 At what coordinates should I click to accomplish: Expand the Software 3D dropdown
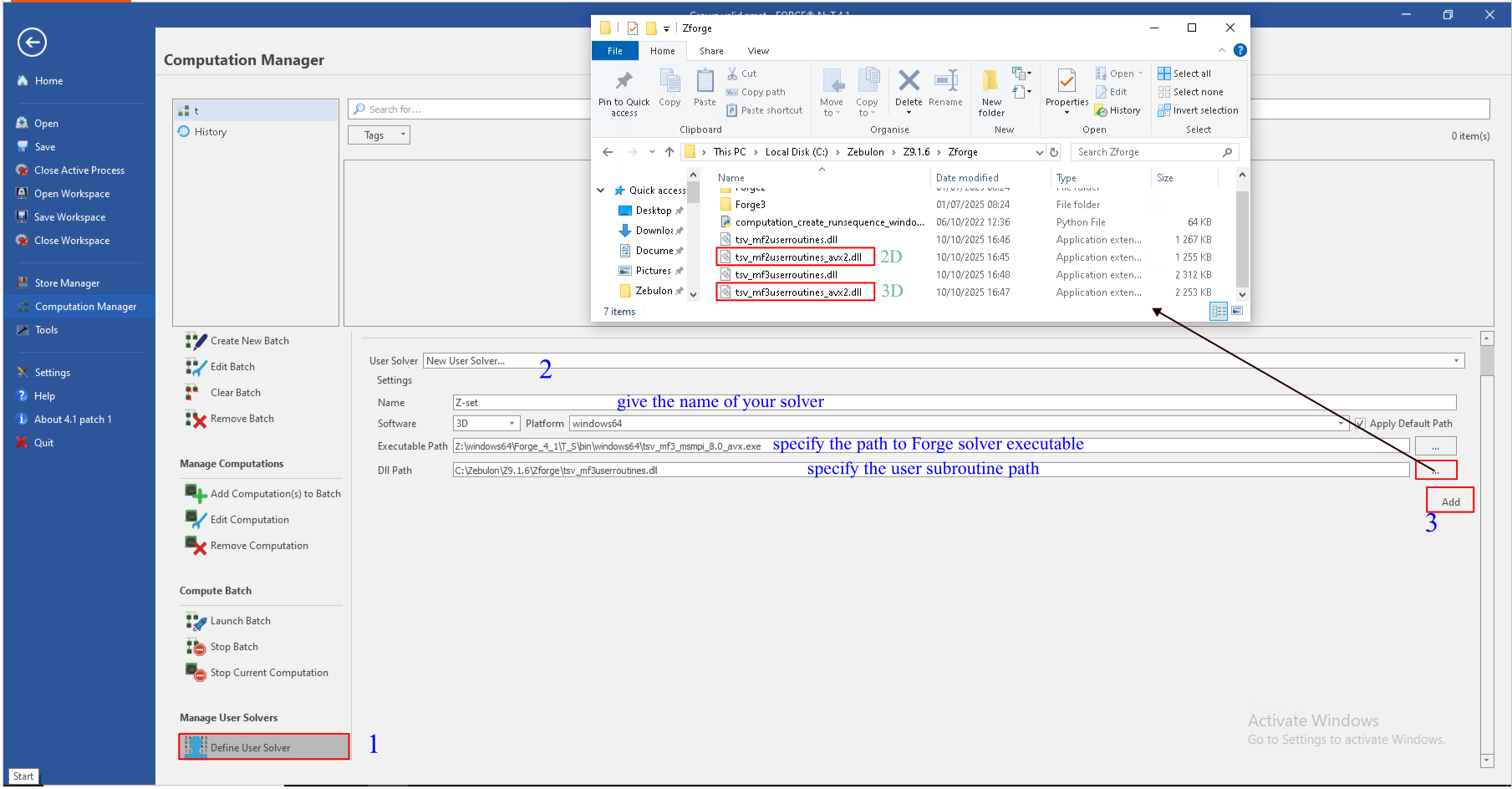pos(512,424)
